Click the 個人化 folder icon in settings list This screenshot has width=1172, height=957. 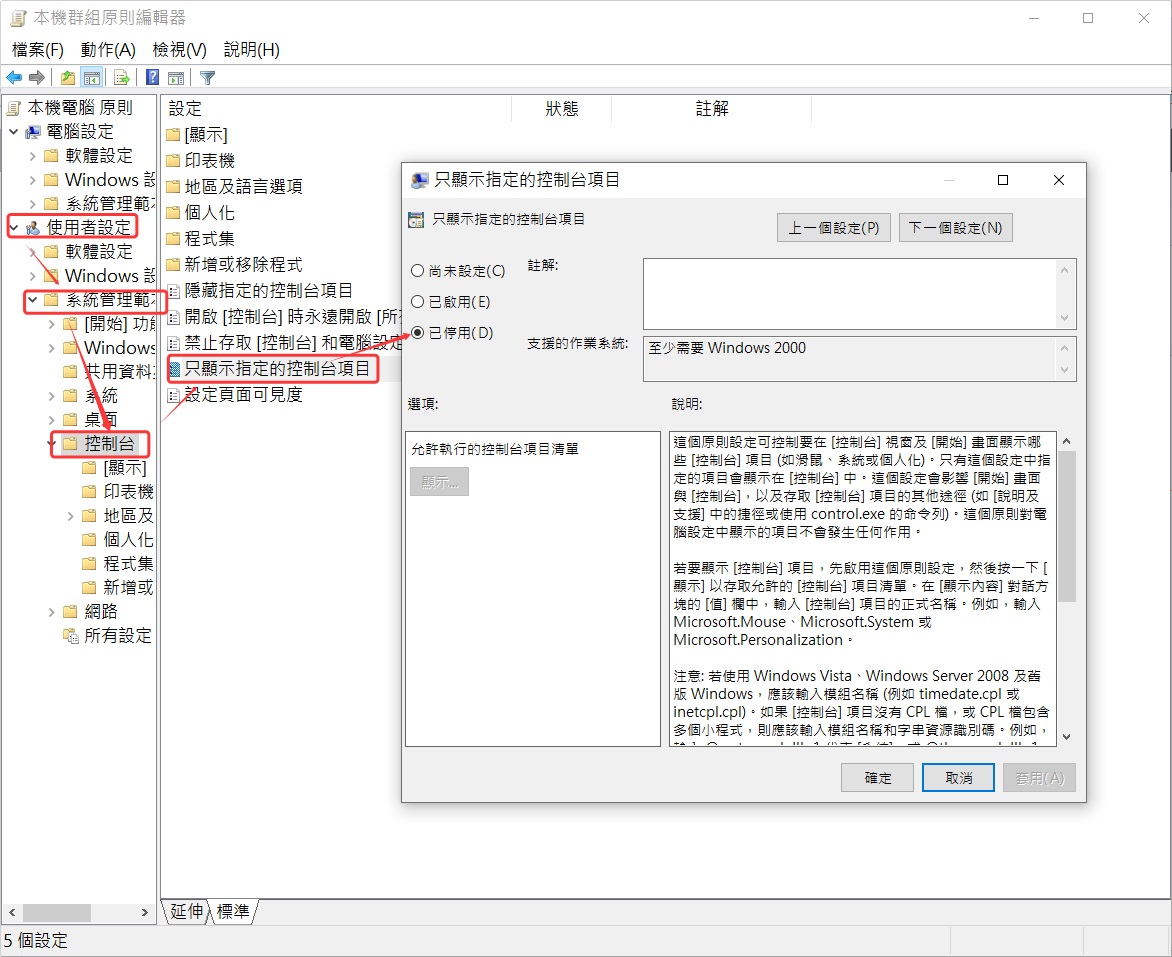point(173,213)
